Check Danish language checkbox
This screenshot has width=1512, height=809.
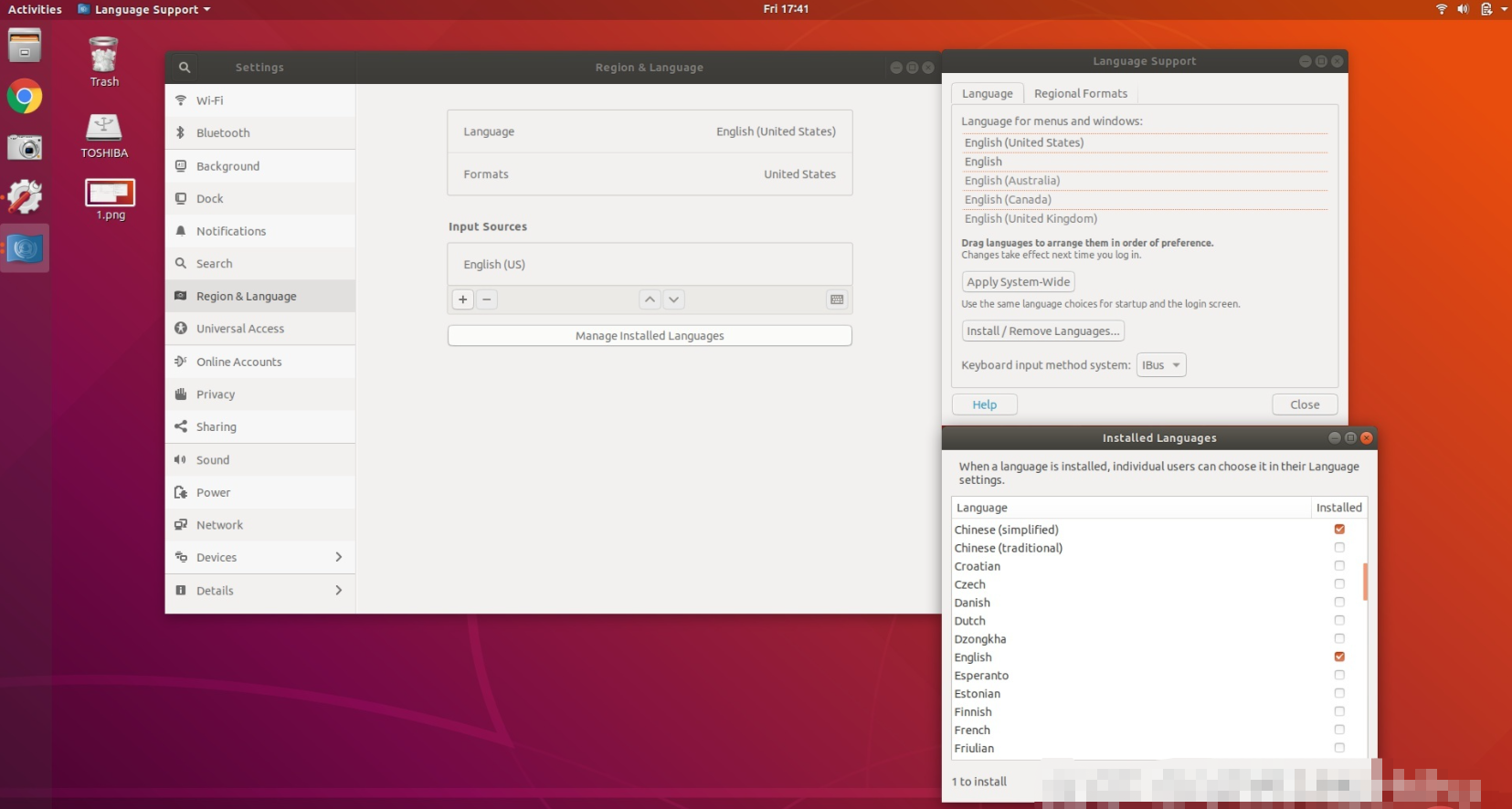click(1339, 603)
